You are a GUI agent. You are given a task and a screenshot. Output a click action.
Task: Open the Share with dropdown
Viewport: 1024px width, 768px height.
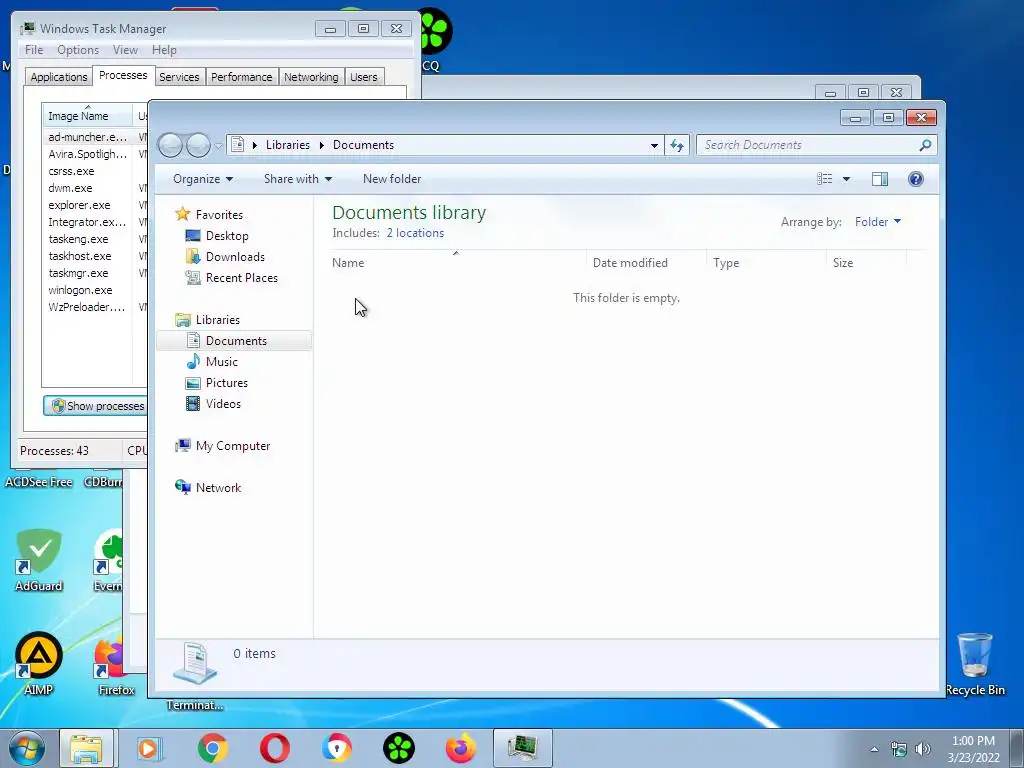point(298,179)
